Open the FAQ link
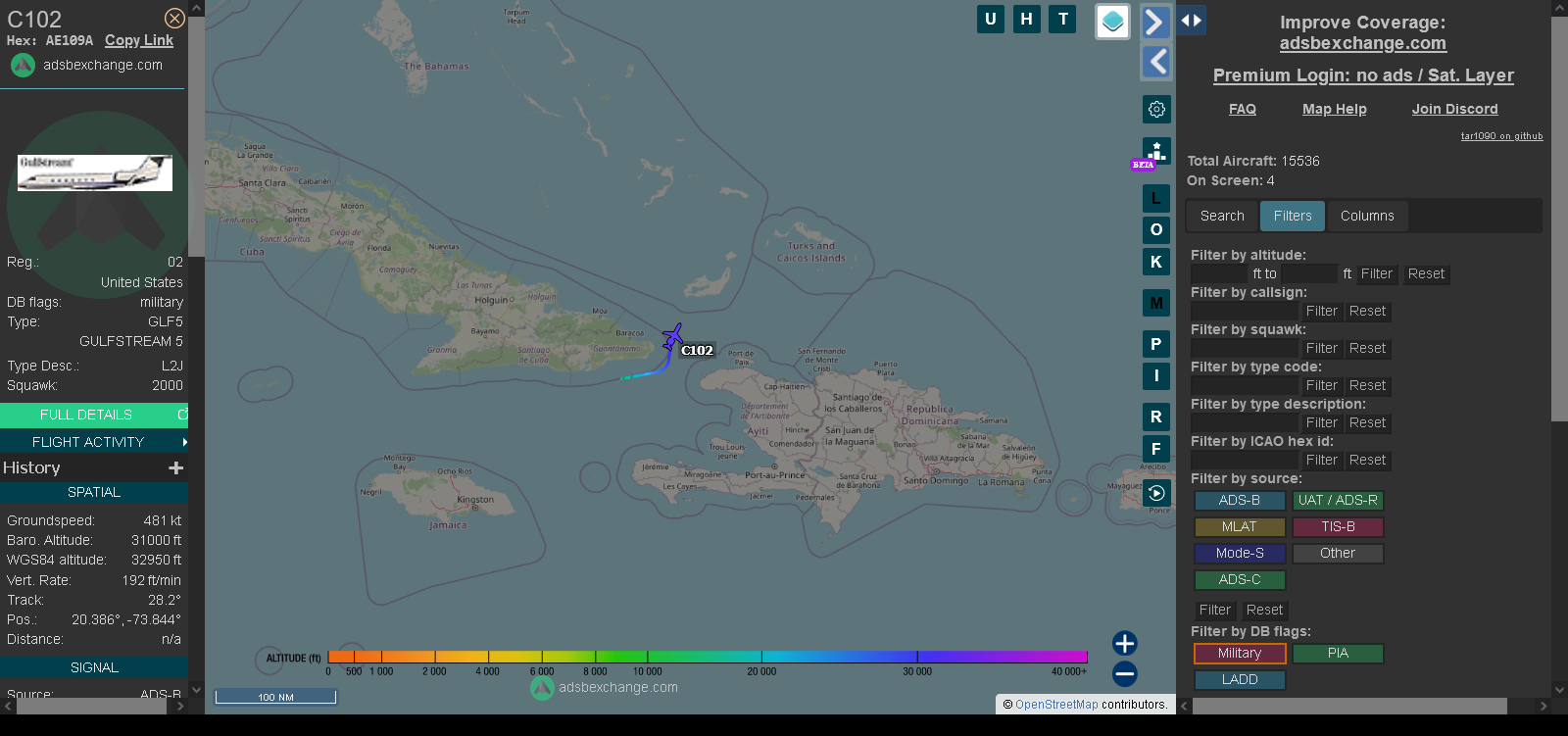 pos(1243,109)
